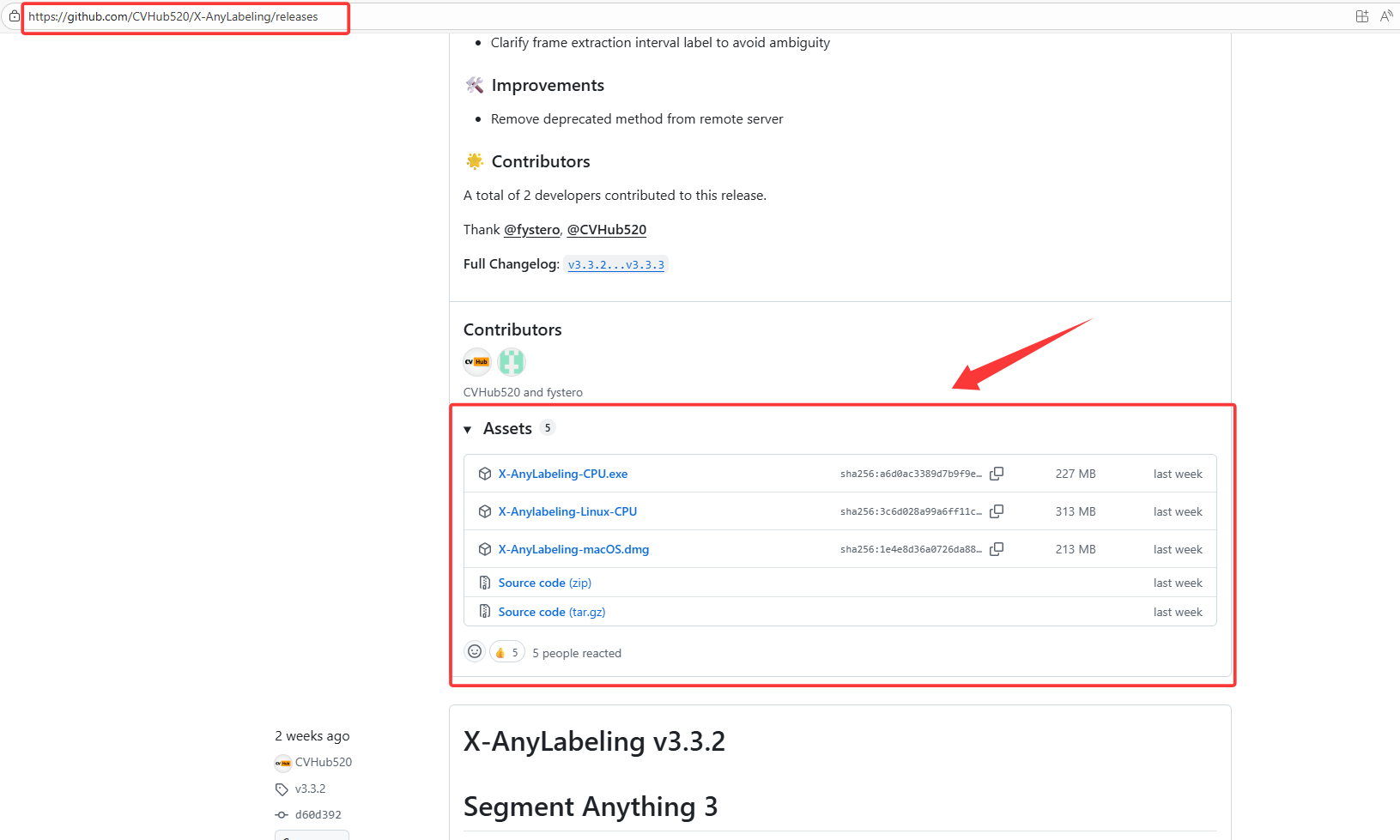Click the read aloud browser icon
This screenshot has width=1400, height=840.
[1386, 16]
